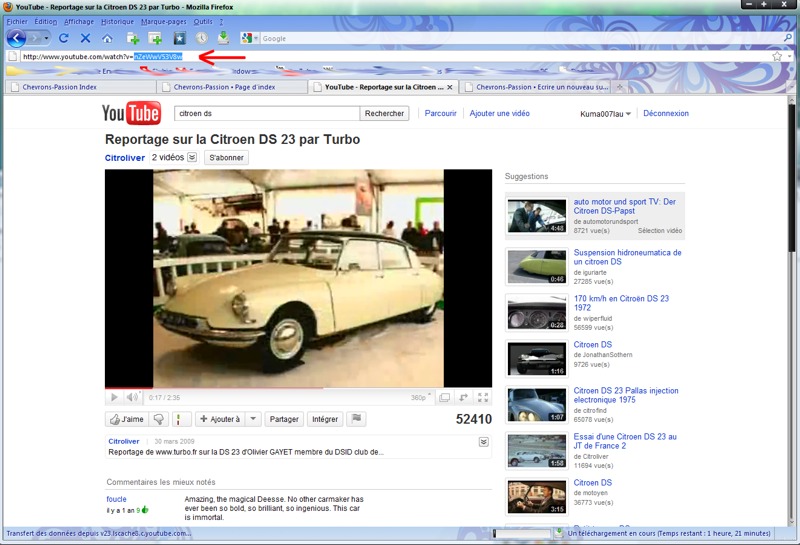Go back with the blue back arrow
Viewport: 800px width, 545px height.
(x=16, y=38)
